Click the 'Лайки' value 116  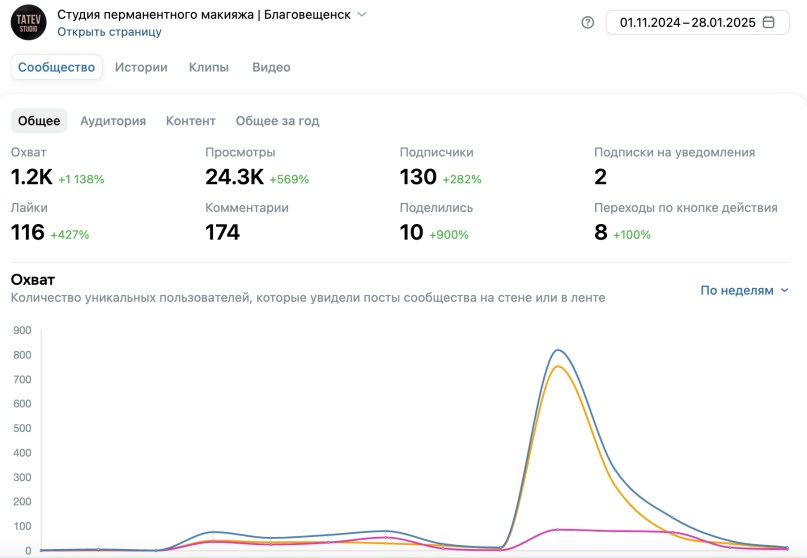[28, 233]
